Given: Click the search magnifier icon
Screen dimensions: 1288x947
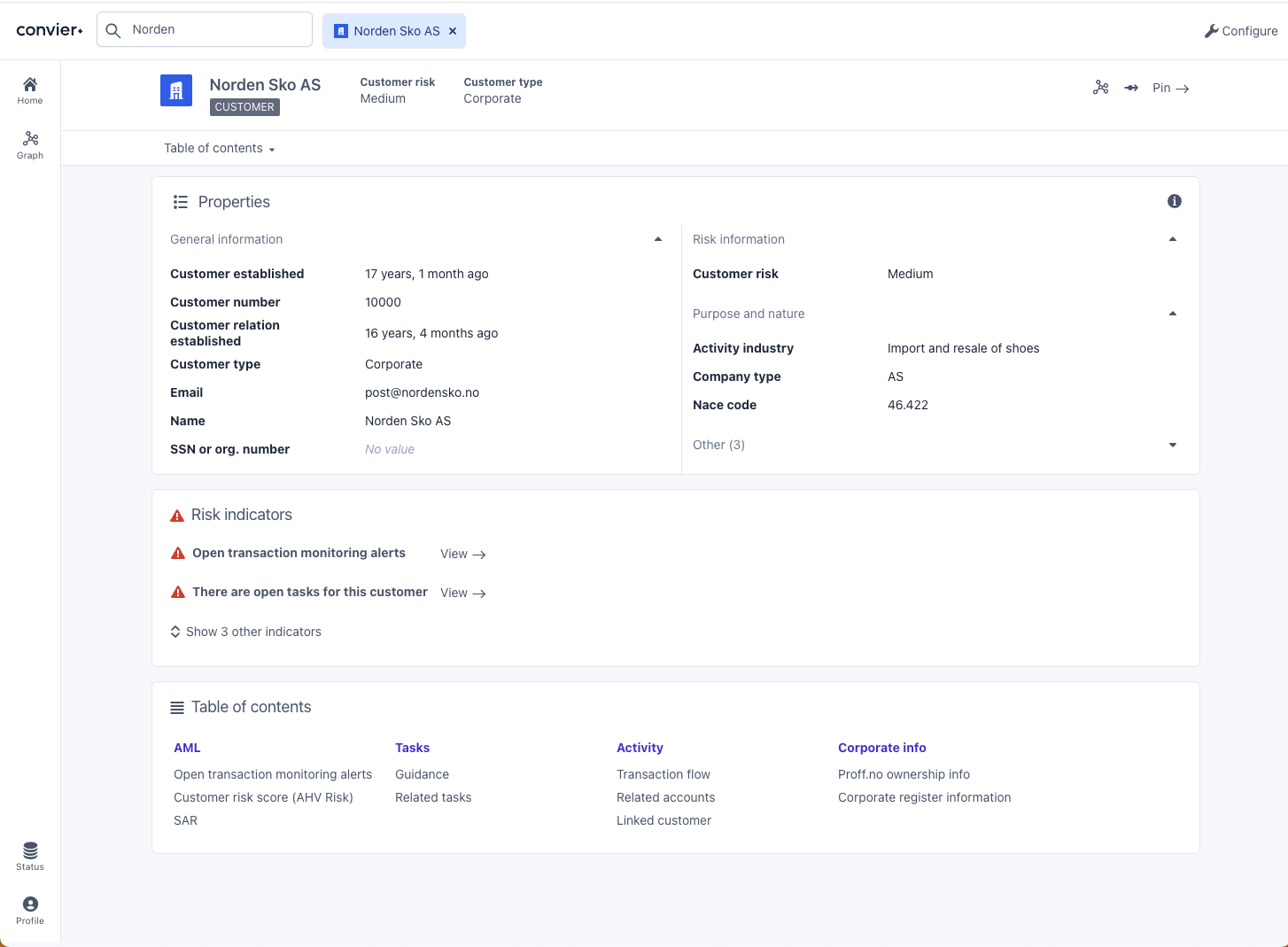Looking at the screenshot, I should click(113, 30).
